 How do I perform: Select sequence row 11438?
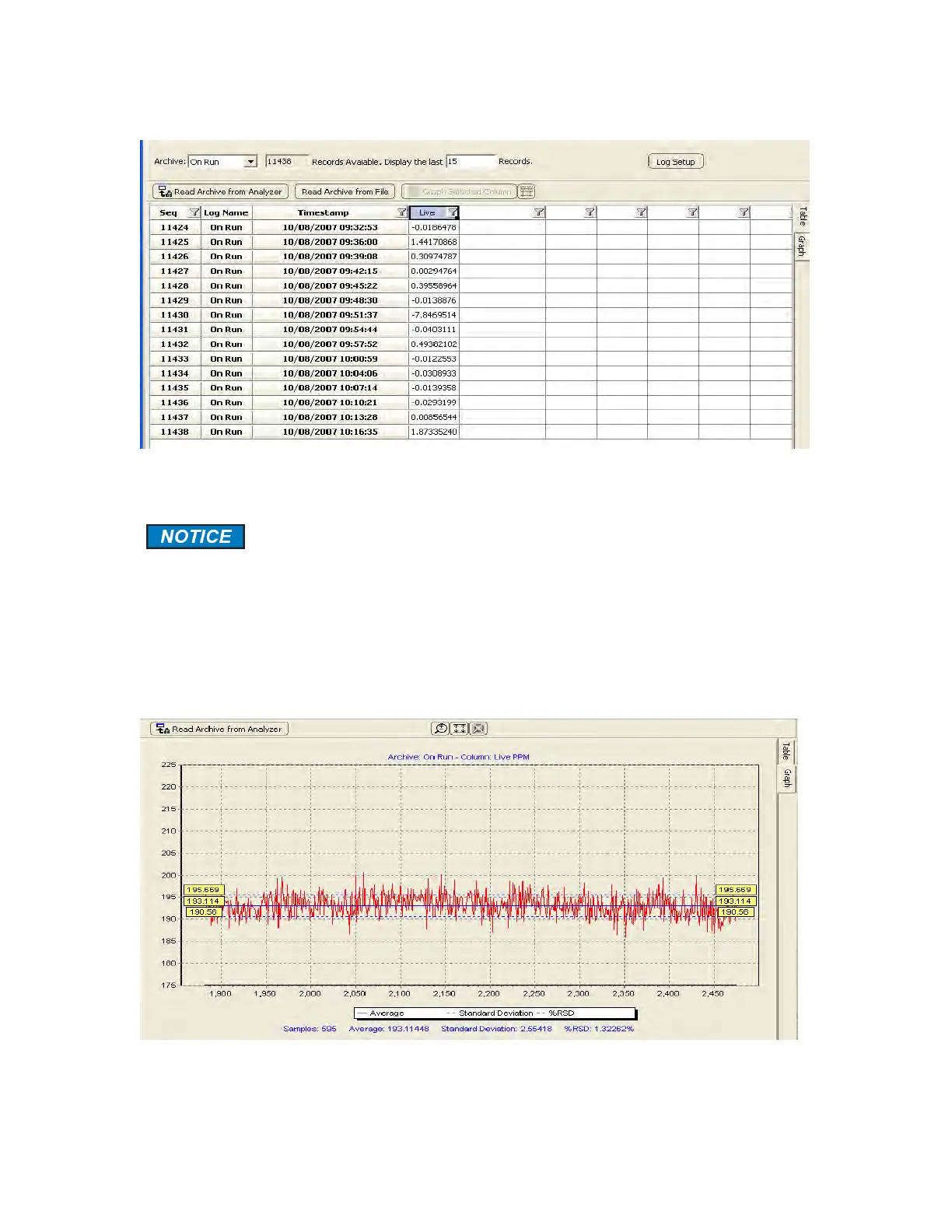pos(175,432)
